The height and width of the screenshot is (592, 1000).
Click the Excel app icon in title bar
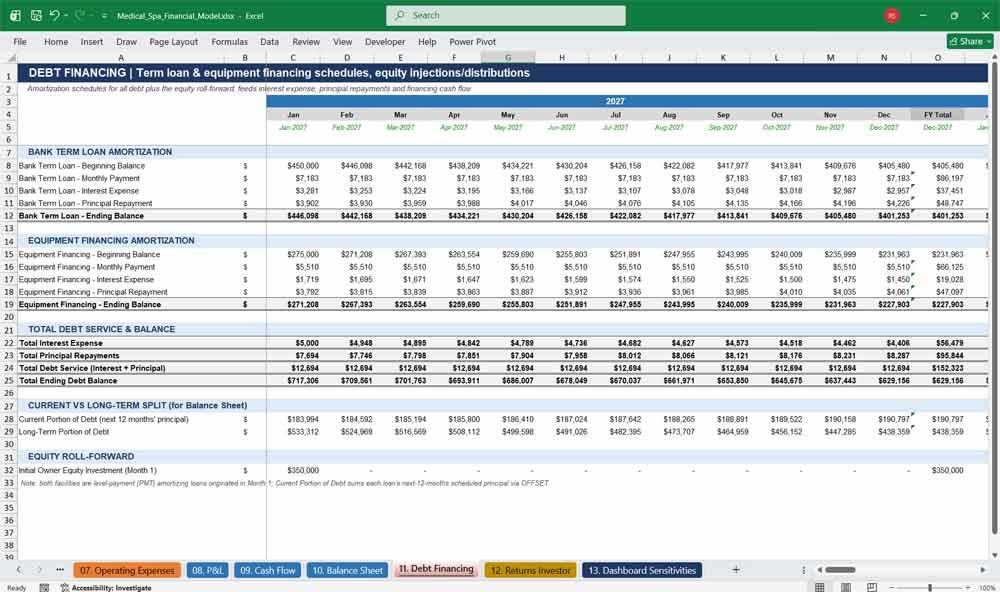click(x=15, y=15)
